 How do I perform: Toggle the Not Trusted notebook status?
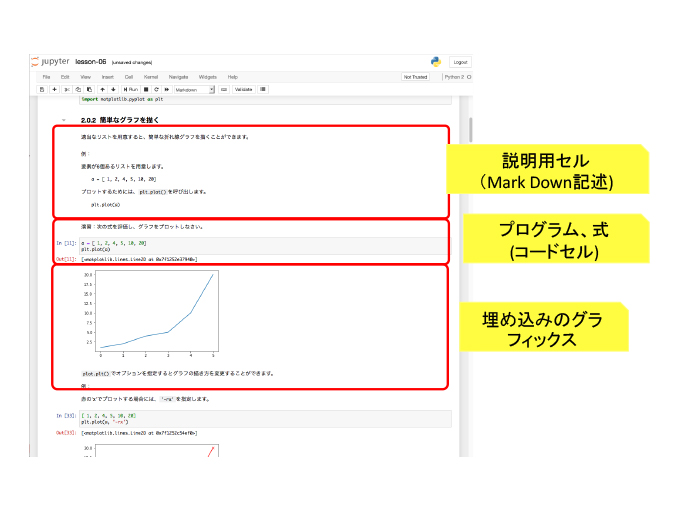[x=415, y=76]
